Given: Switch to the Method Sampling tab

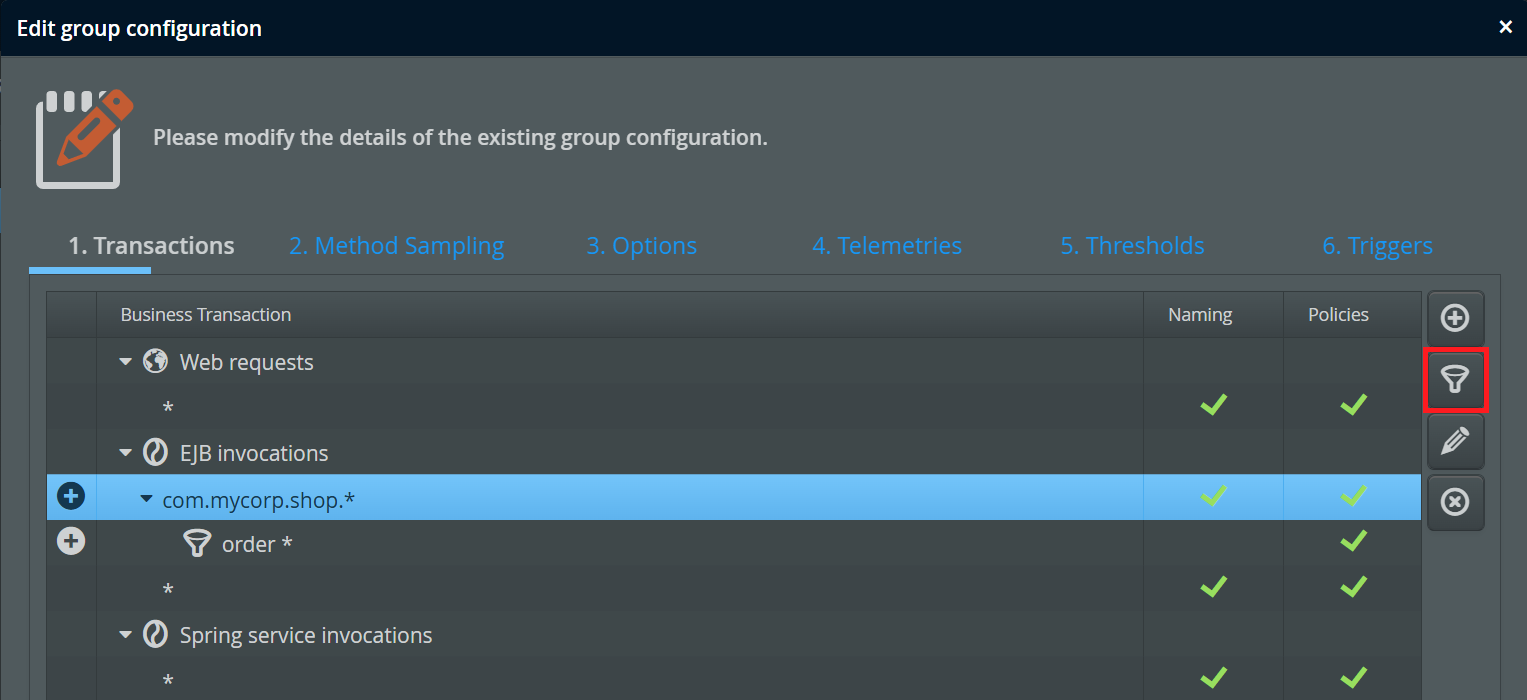Looking at the screenshot, I should point(396,246).
